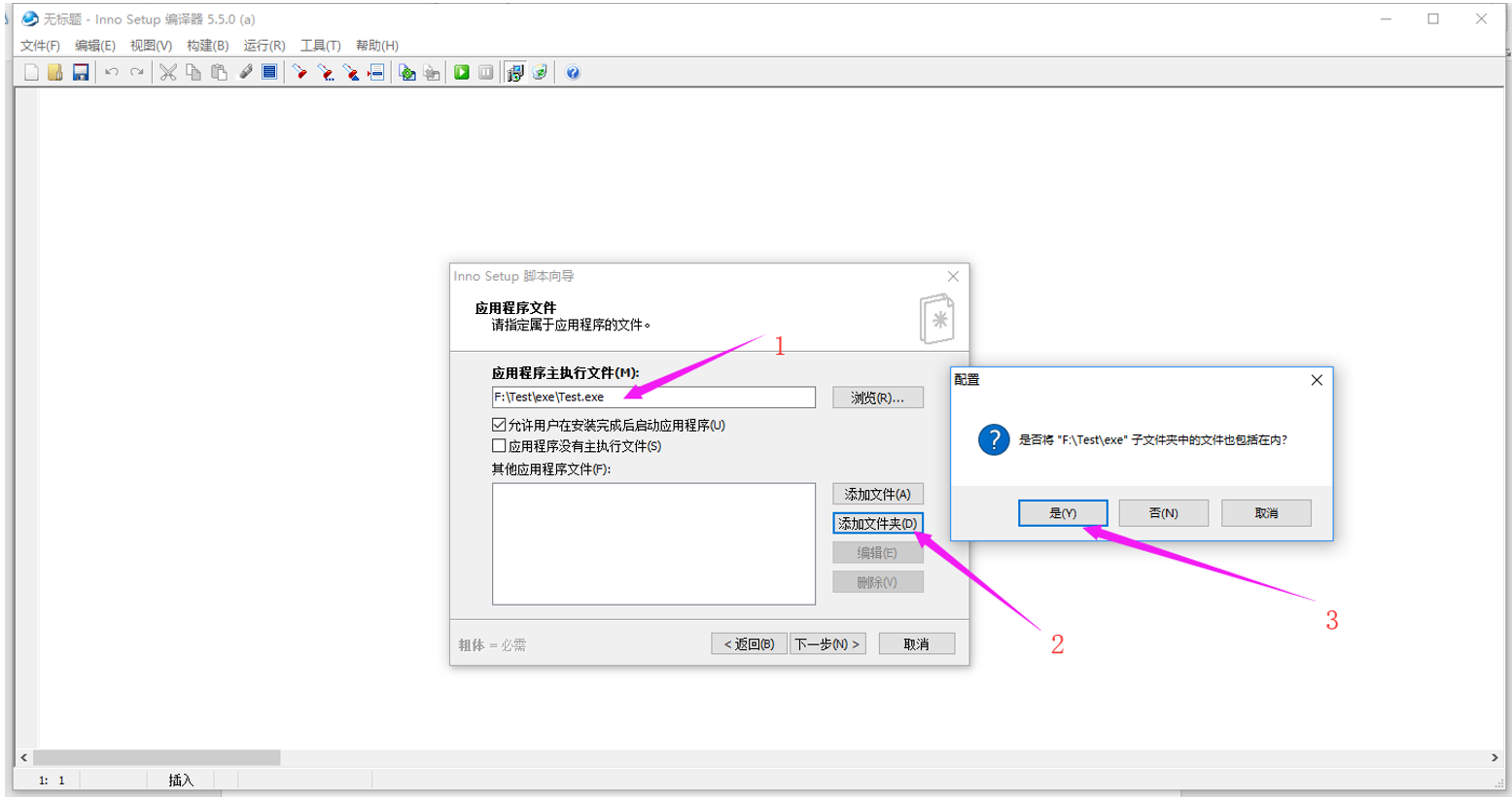Select the Target Setup toolbar icon
This screenshot has width=1512, height=797.
coord(515,72)
